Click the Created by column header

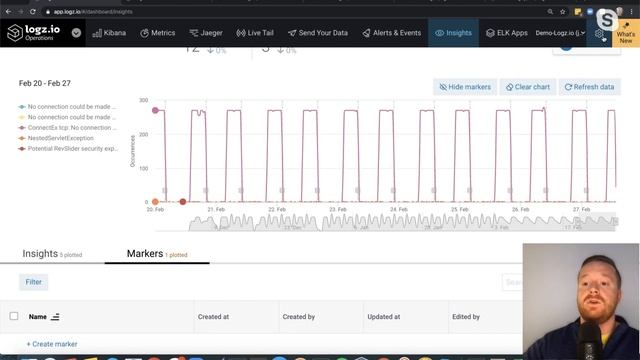pyautogui.click(x=298, y=317)
